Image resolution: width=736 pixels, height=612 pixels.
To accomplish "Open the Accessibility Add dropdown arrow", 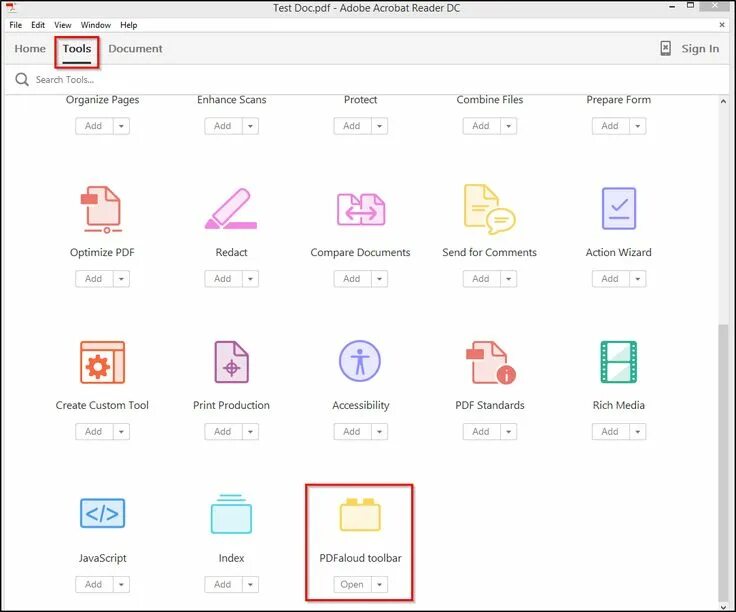I will [379, 431].
